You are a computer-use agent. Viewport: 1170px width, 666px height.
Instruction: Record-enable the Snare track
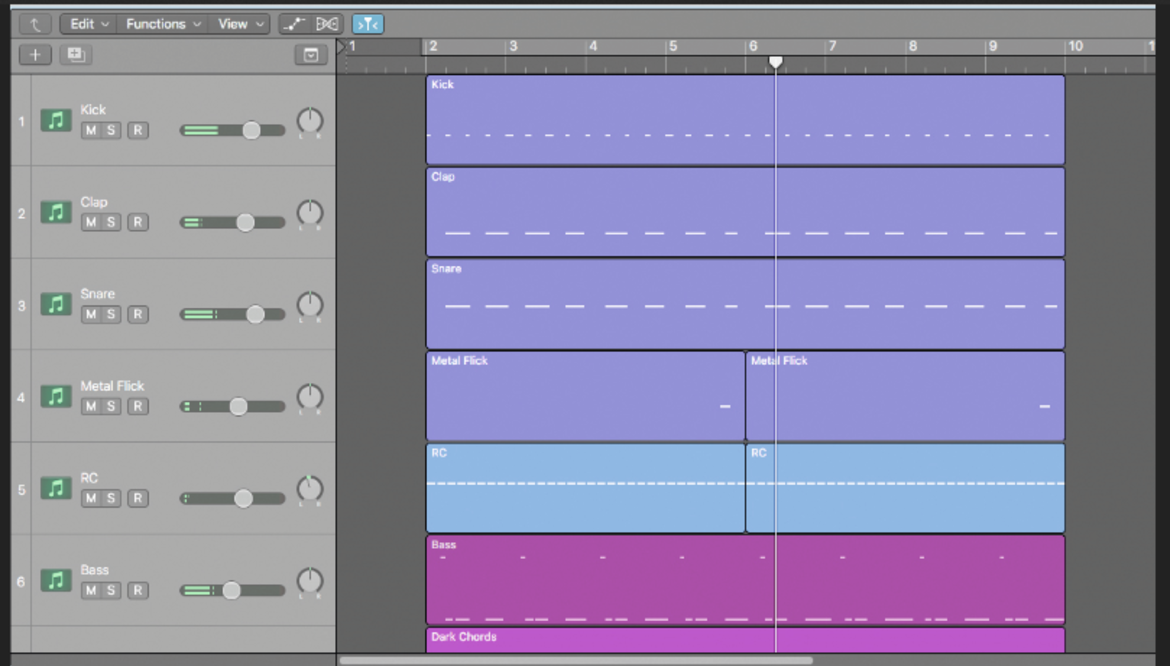coord(137,314)
